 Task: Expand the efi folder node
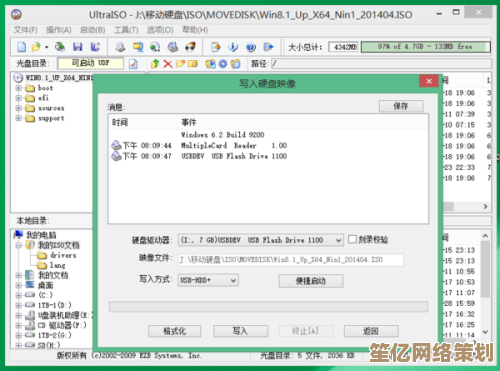click(x=19, y=98)
